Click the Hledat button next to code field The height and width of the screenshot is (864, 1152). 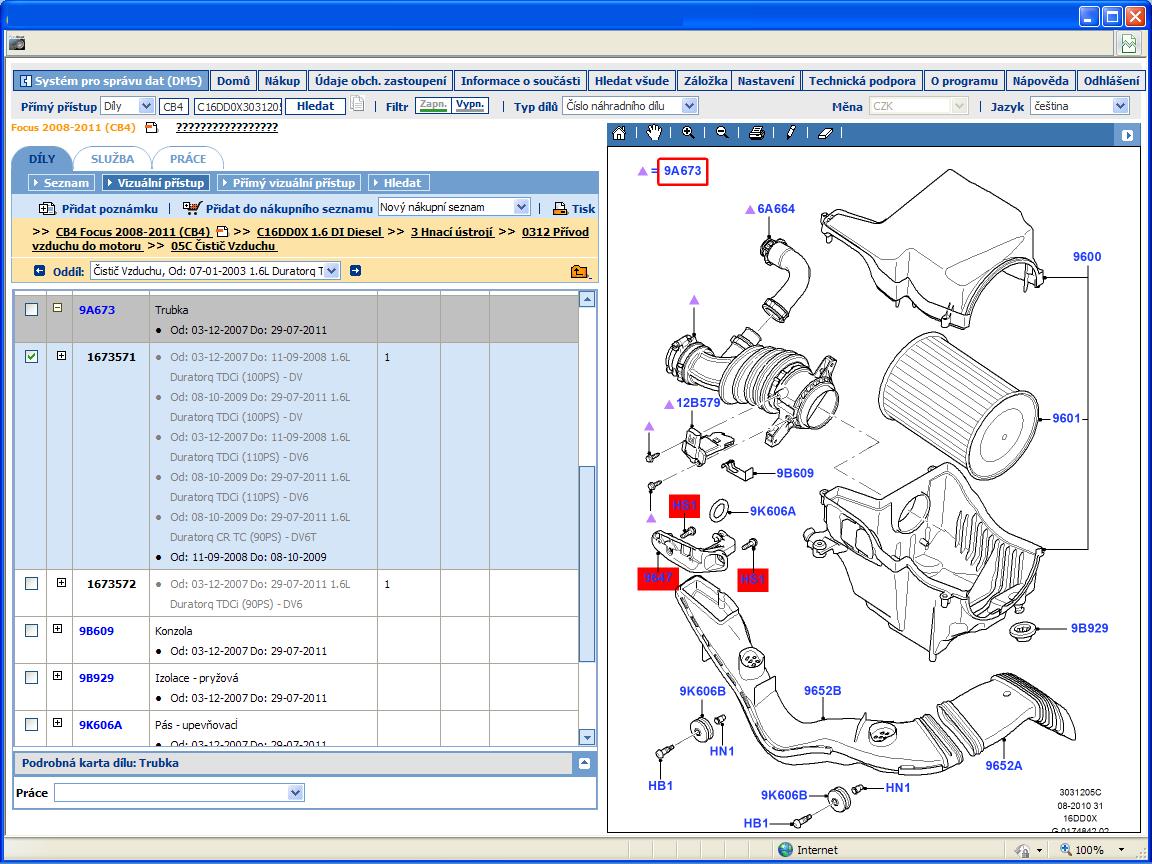click(316, 106)
